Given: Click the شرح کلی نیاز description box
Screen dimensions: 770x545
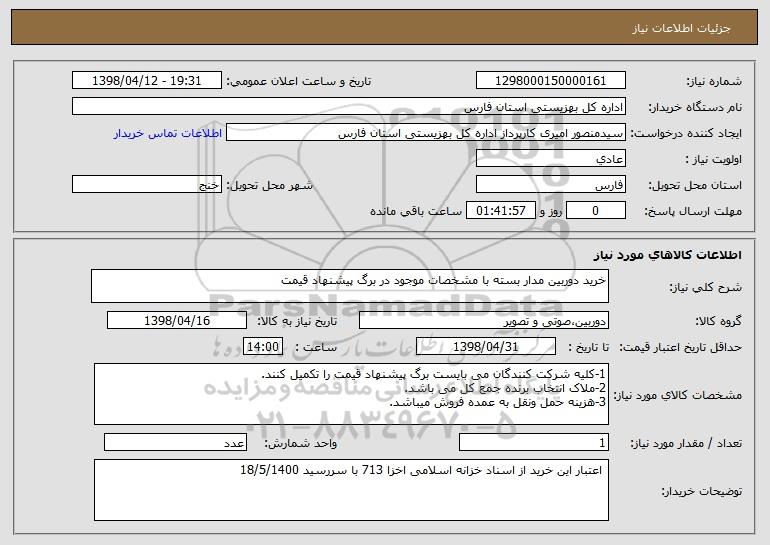Looking at the screenshot, I should coord(350,286).
